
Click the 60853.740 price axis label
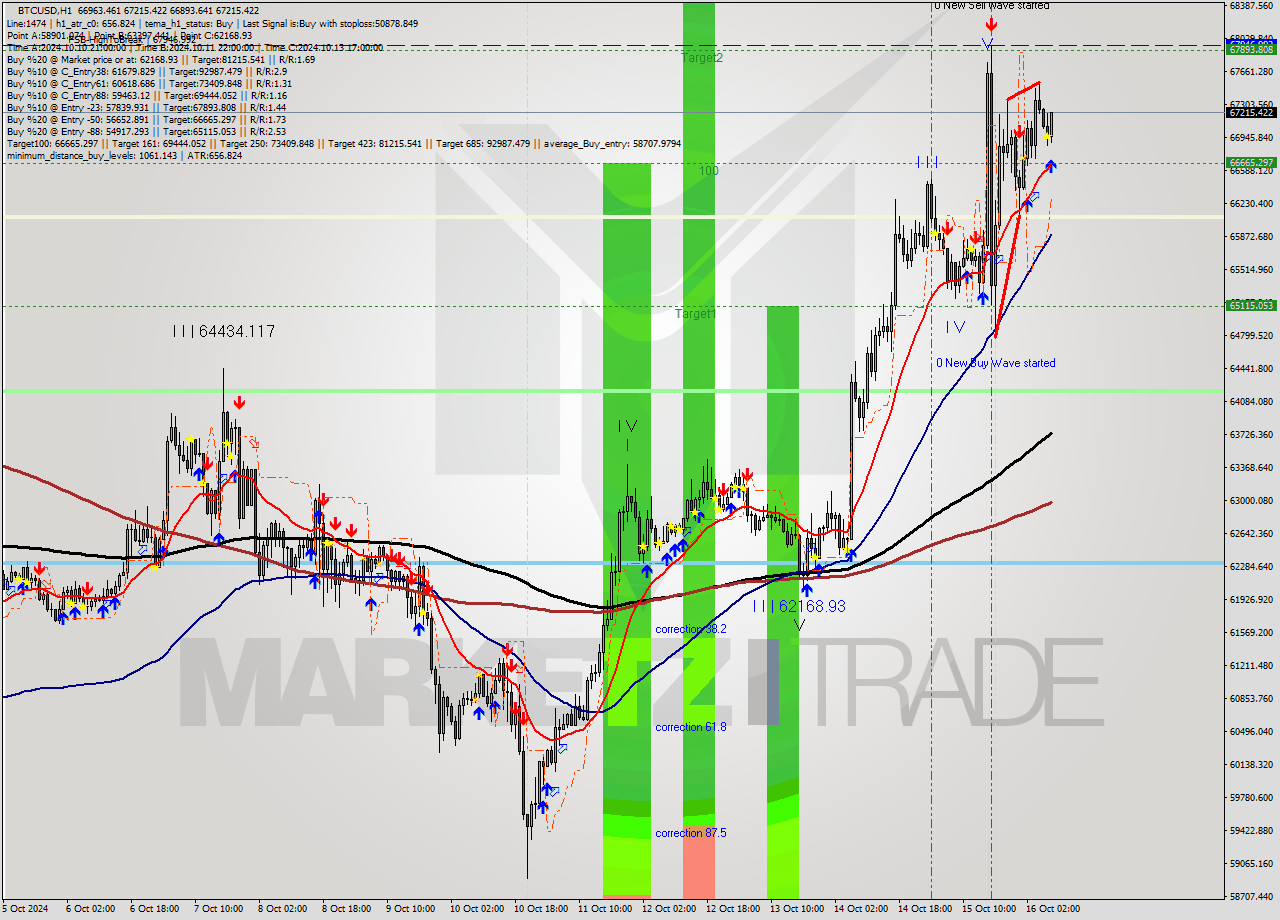[1251, 698]
